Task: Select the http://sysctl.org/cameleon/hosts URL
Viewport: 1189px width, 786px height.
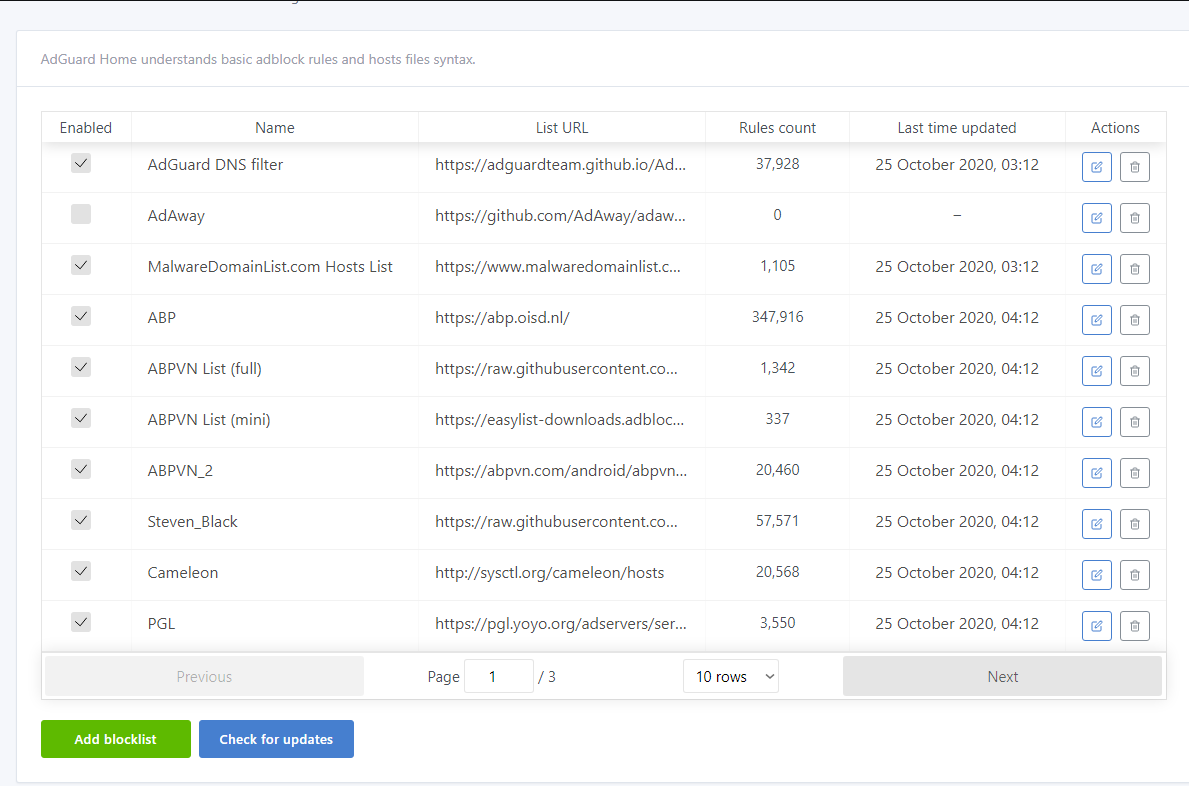Action: click(550, 573)
